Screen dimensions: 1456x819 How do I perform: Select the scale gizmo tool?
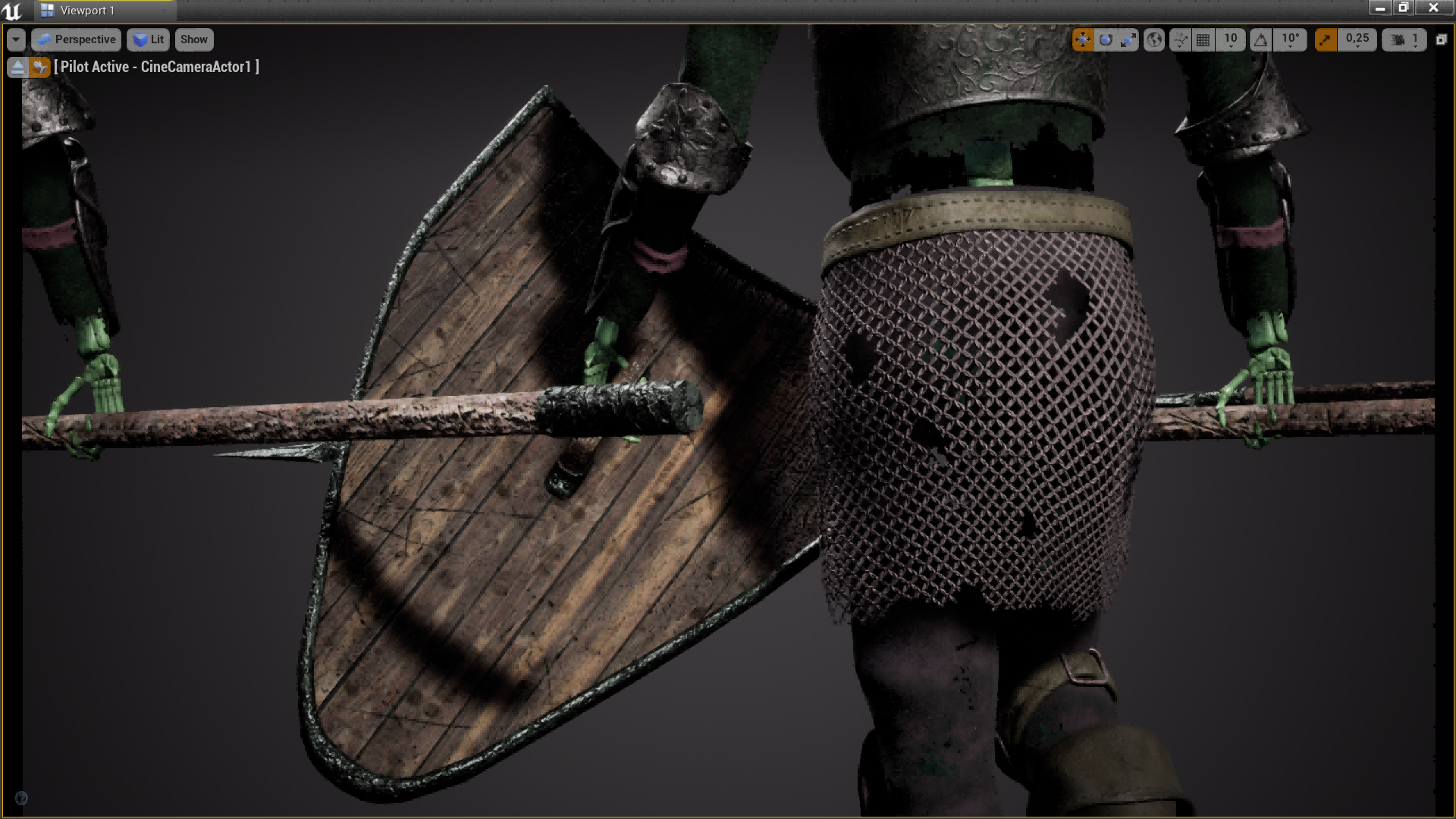(x=1128, y=39)
